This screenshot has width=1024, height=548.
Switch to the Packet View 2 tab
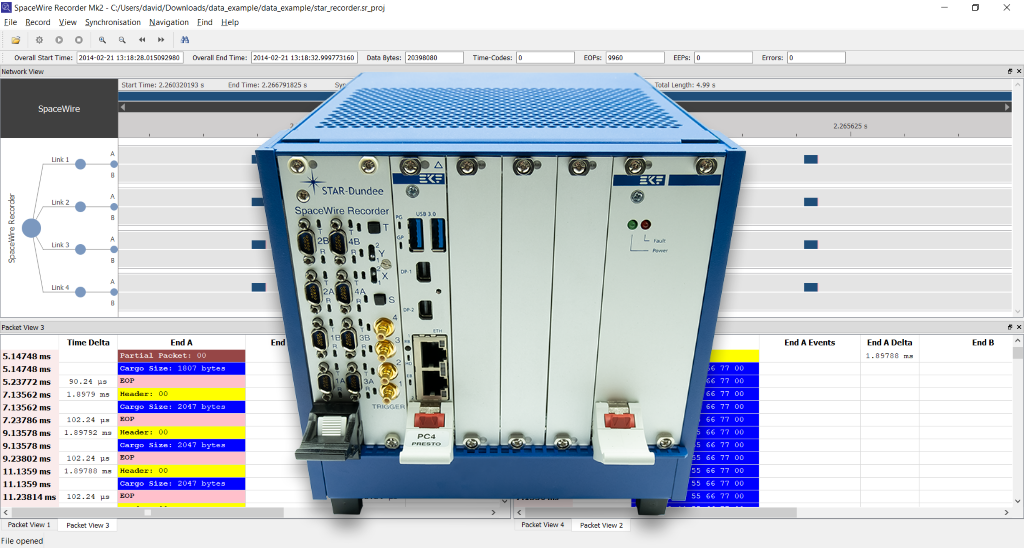click(x=601, y=525)
